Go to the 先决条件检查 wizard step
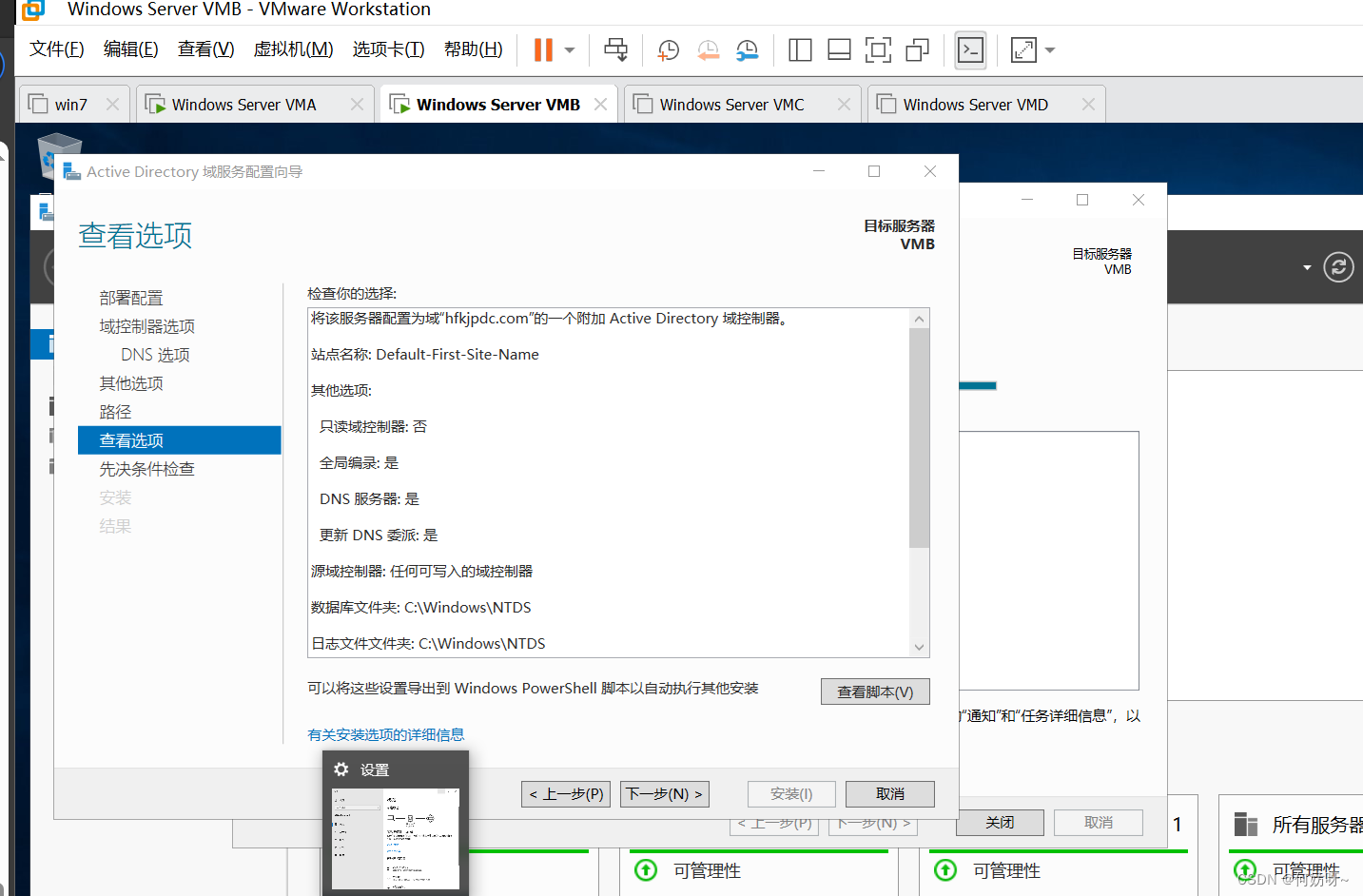 (147, 469)
